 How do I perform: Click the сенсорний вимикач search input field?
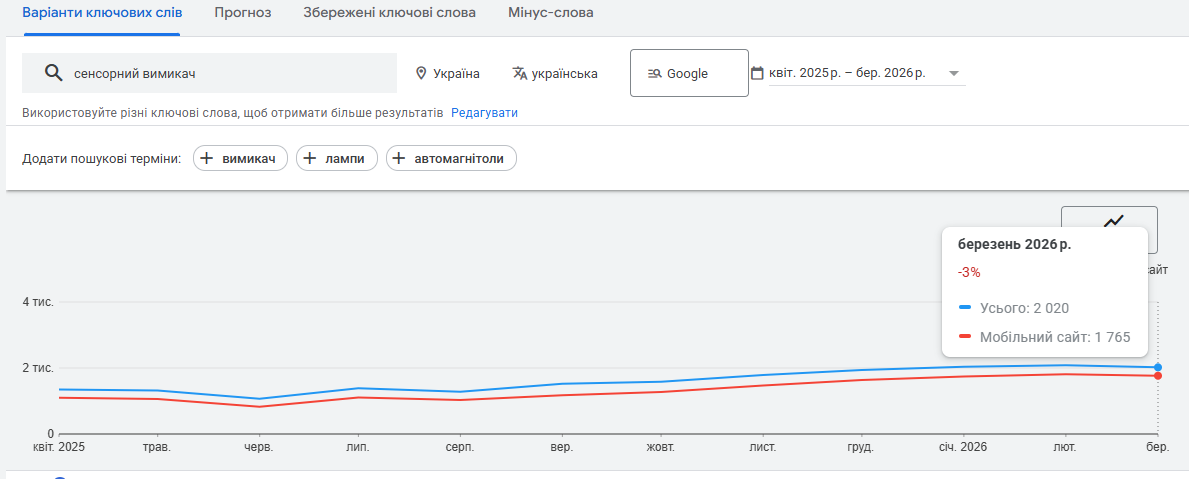[x=230, y=73]
